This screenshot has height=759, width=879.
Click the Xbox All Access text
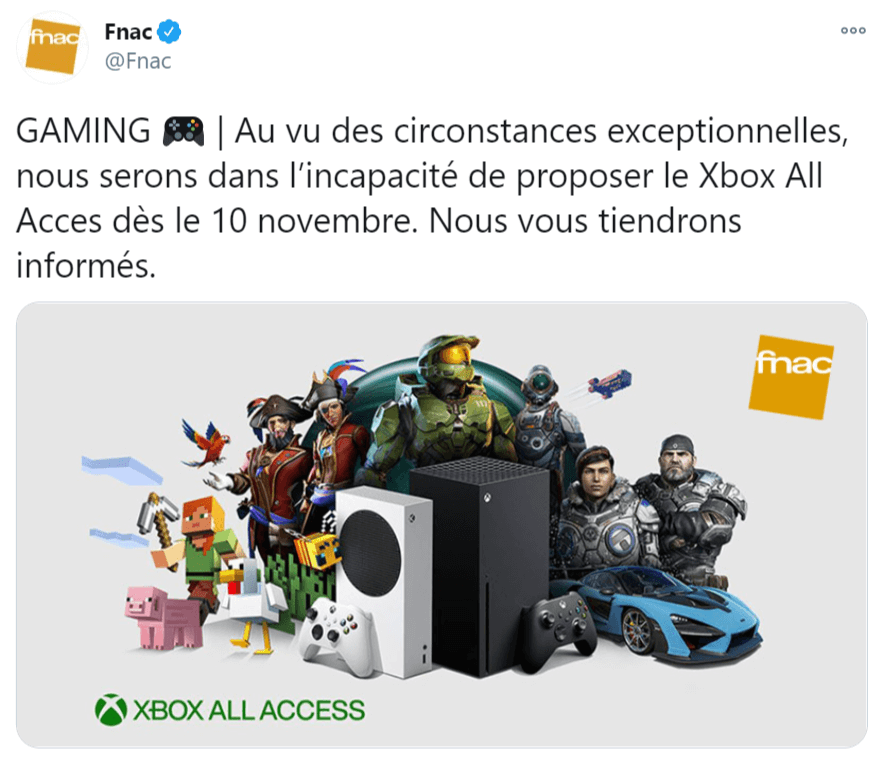point(248,711)
